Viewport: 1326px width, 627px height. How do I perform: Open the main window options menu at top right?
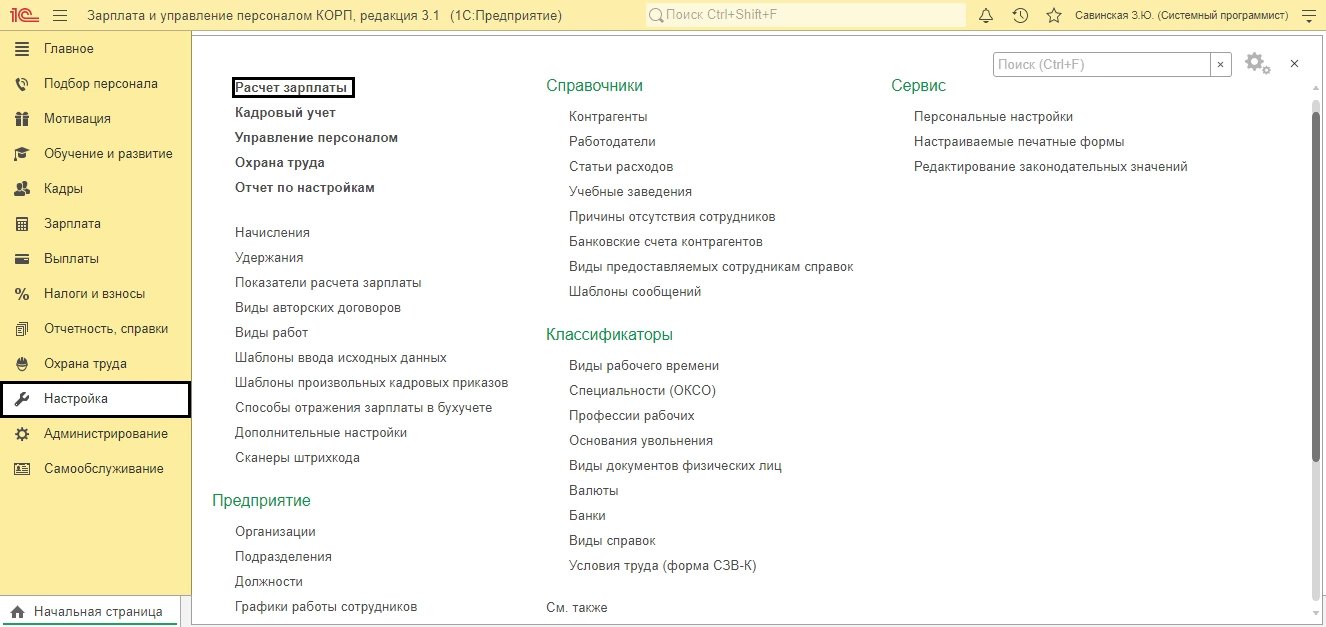click(1308, 16)
